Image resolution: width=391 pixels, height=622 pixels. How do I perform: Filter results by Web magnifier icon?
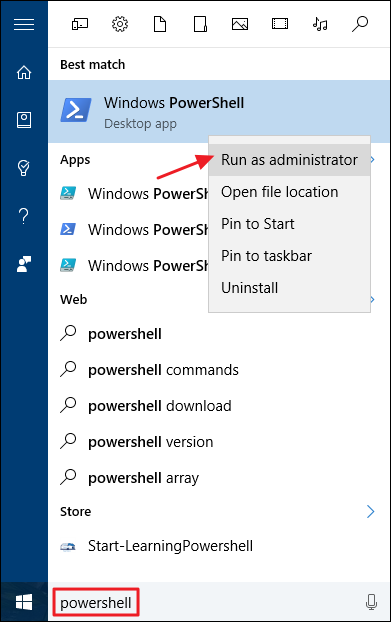[x=360, y=25]
